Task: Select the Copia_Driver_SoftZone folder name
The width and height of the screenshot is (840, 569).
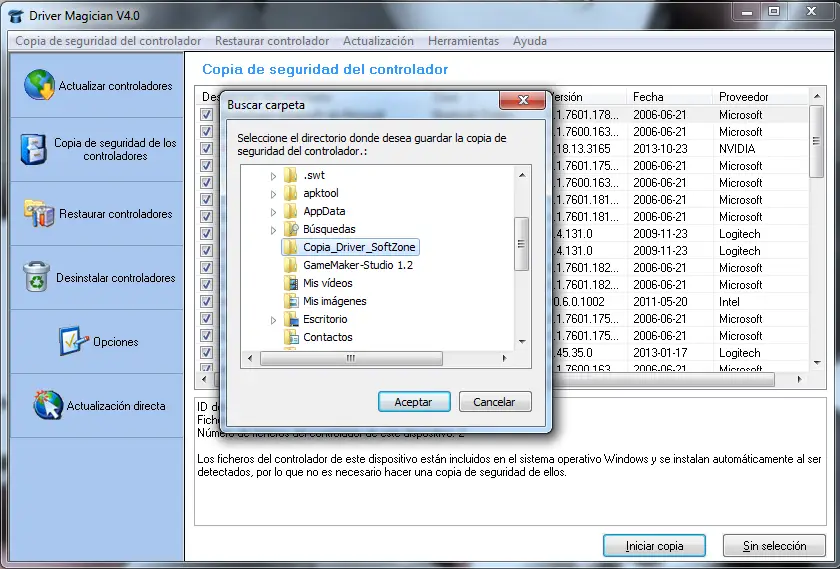Action: 359,247
